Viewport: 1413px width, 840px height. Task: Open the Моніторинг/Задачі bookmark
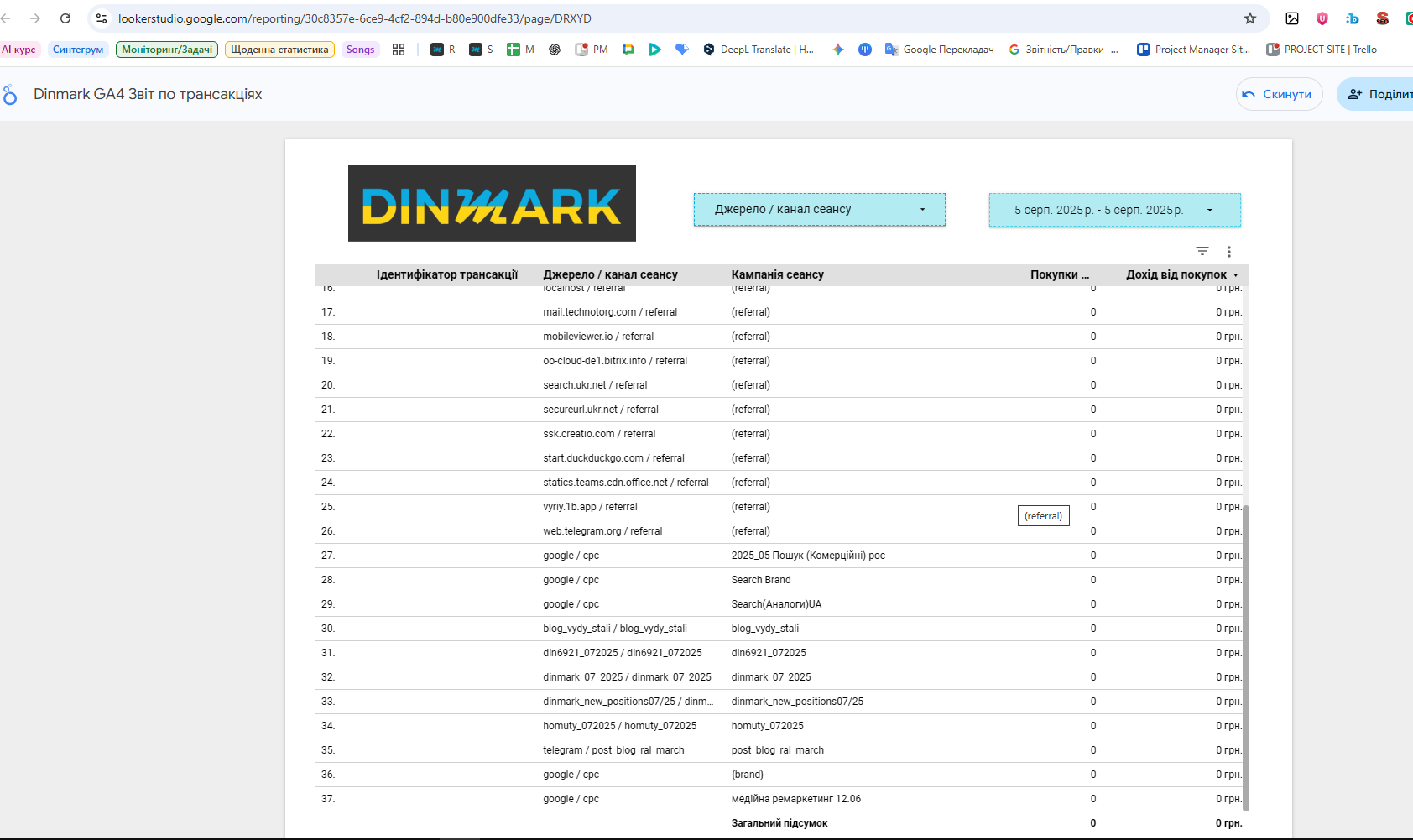point(167,50)
